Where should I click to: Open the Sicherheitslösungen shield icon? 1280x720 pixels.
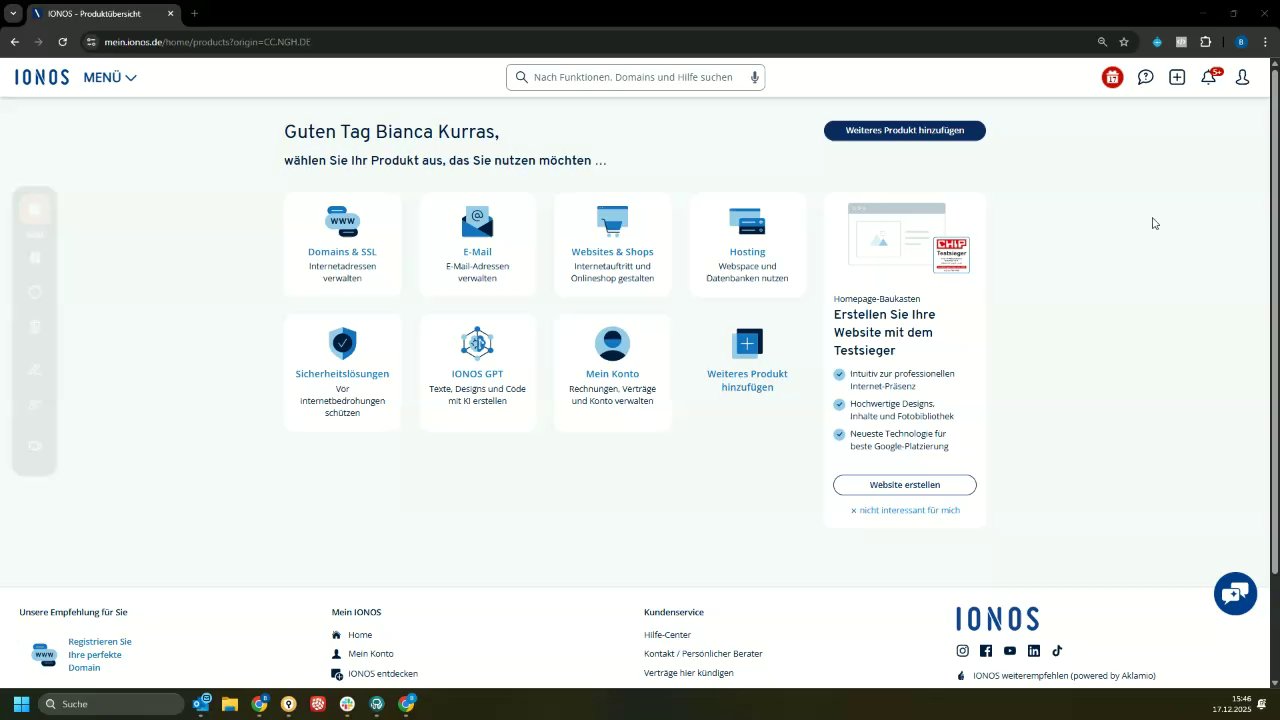(342, 343)
